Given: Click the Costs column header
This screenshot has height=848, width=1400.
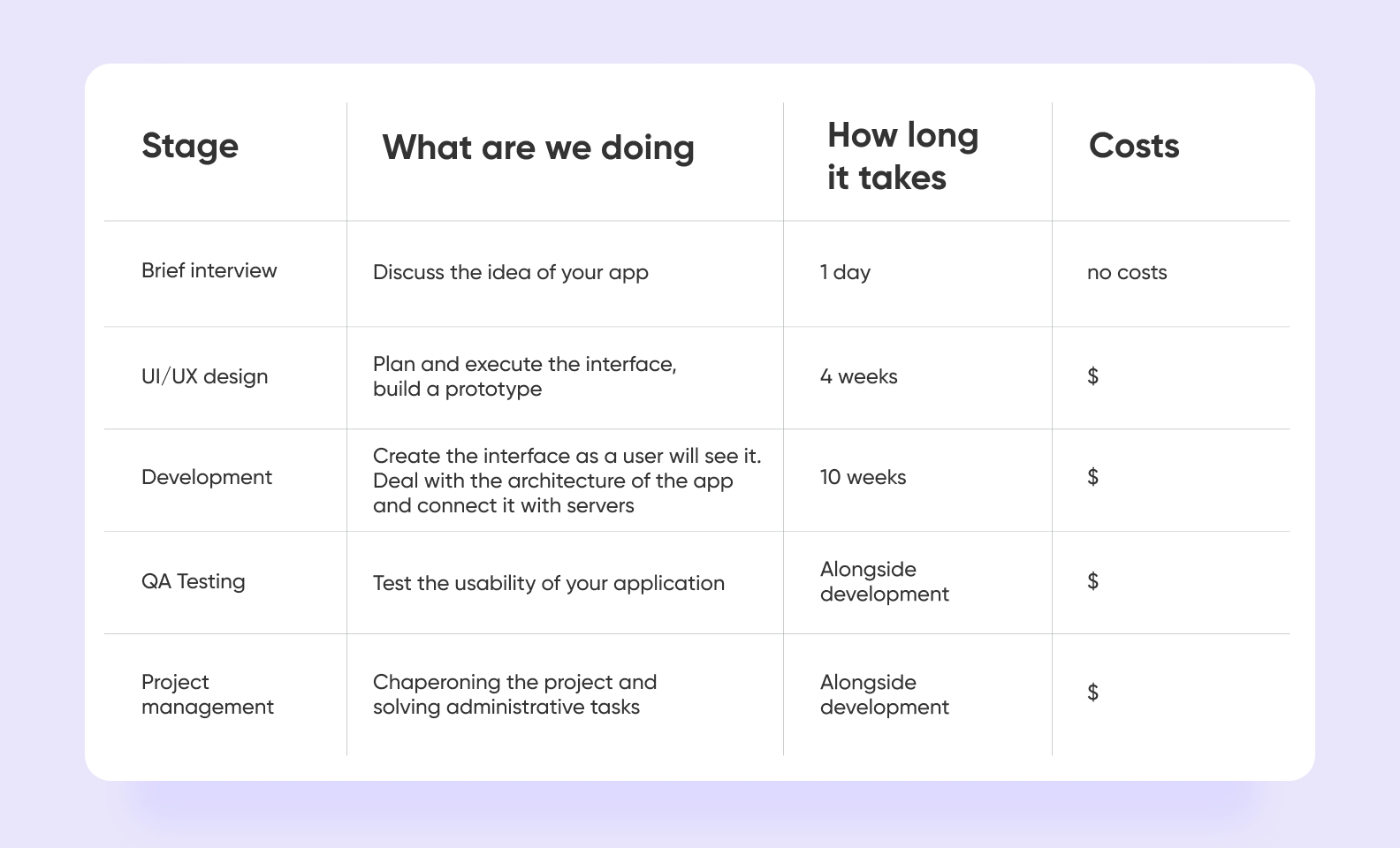Looking at the screenshot, I should pyautogui.click(x=1134, y=146).
